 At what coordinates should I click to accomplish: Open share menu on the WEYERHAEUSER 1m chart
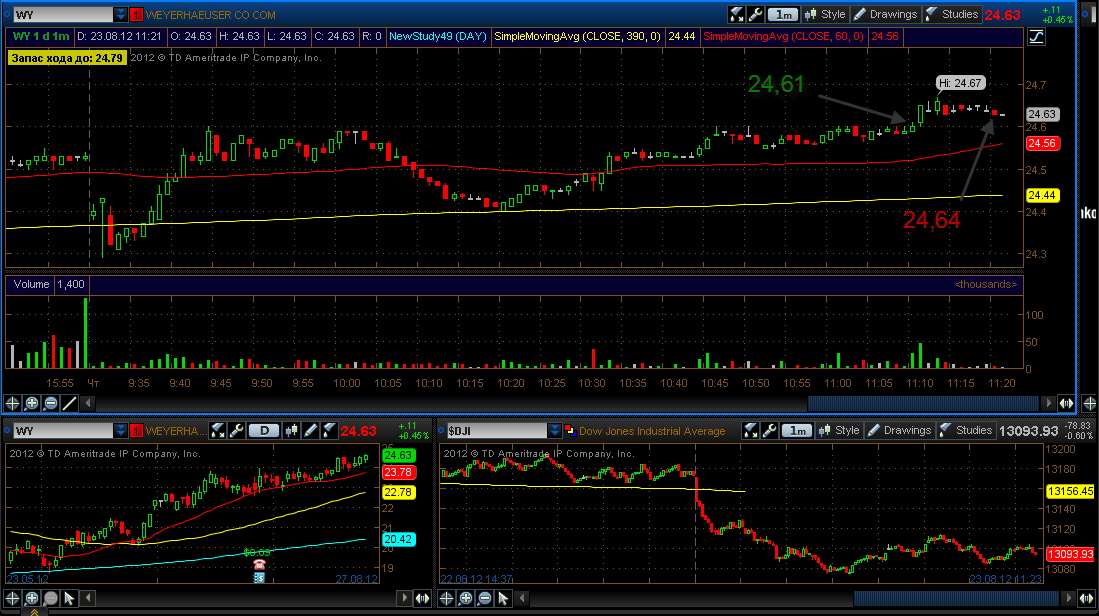tap(736, 14)
